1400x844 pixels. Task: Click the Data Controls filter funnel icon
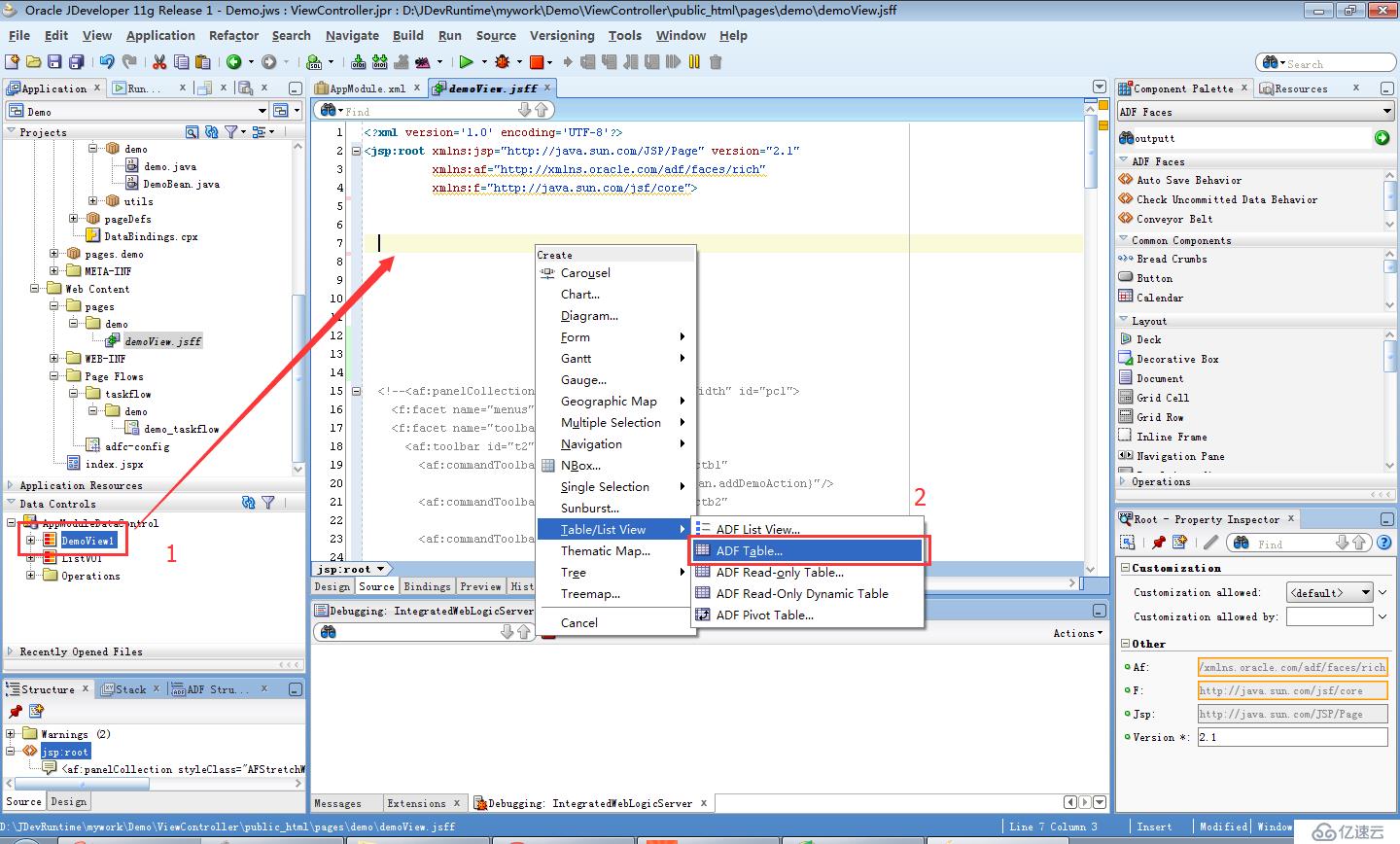[x=267, y=503]
